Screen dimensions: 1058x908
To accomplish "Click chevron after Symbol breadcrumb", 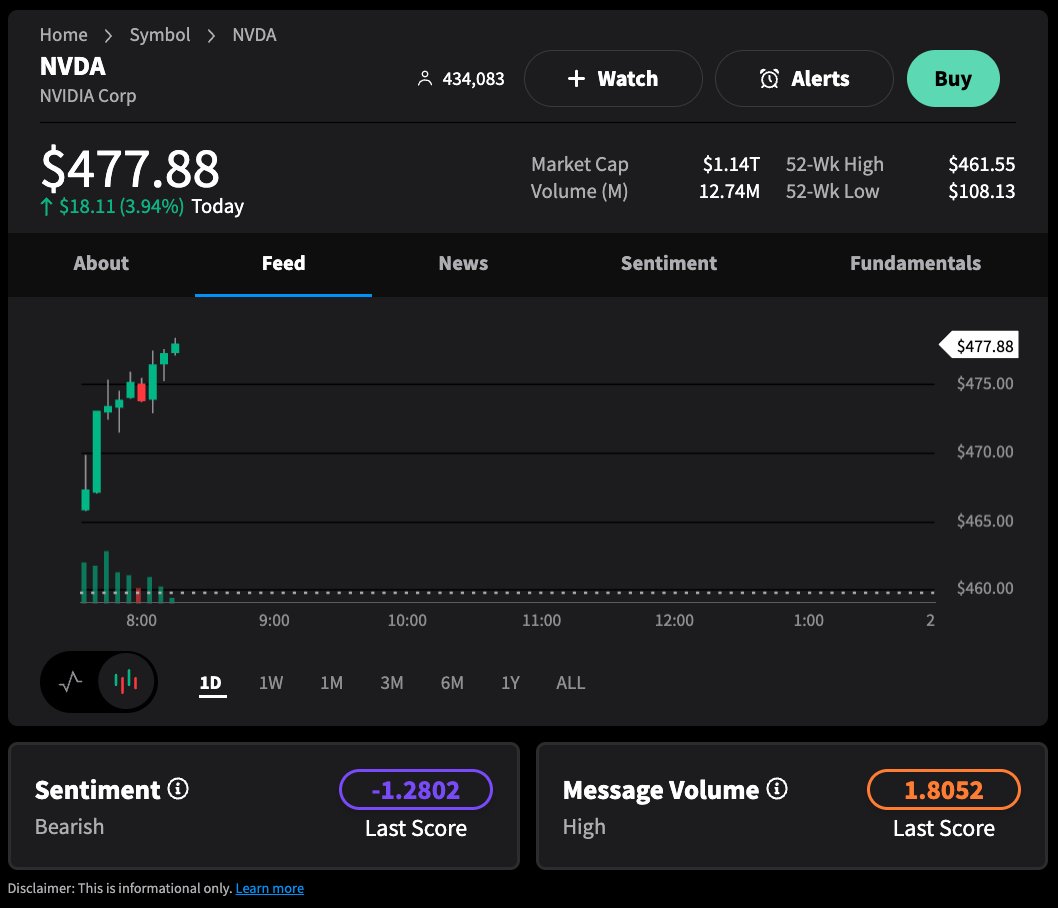I will point(211,36).
